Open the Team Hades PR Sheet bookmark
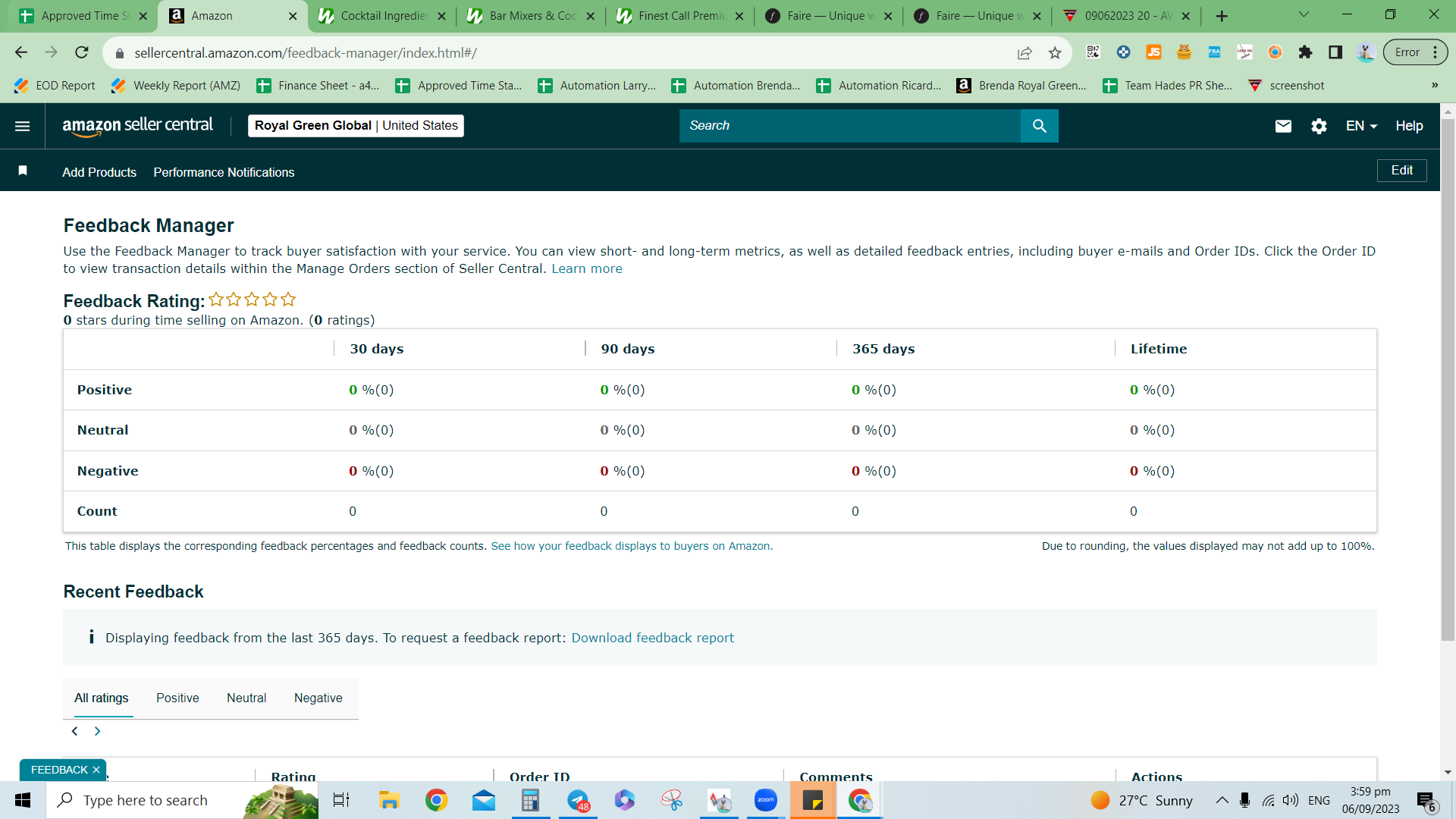The image size is (1456, 819). click(1168, 86)
